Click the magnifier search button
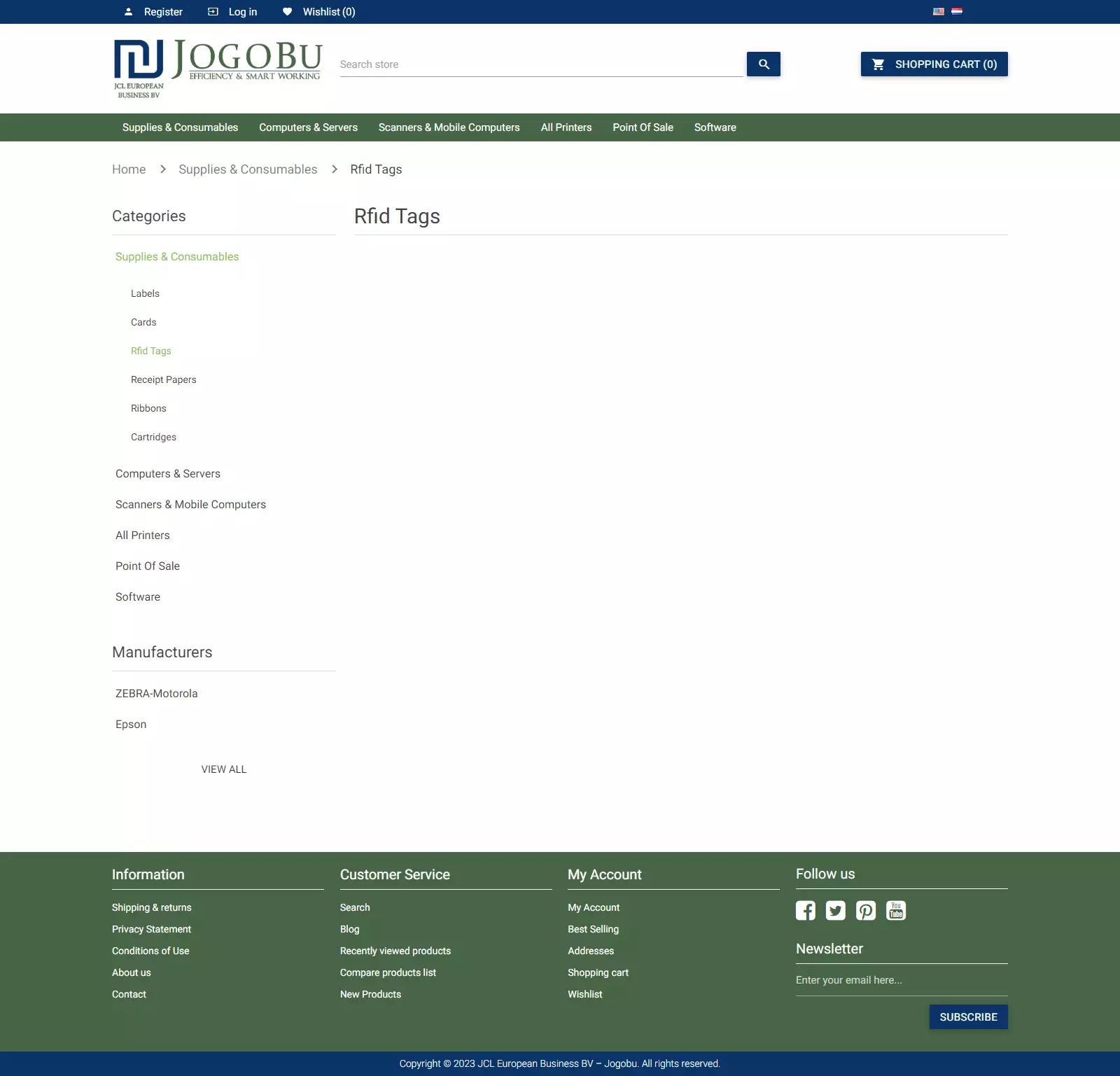The height and width of the screenshot is (1076, 1120). coord(763,64)
